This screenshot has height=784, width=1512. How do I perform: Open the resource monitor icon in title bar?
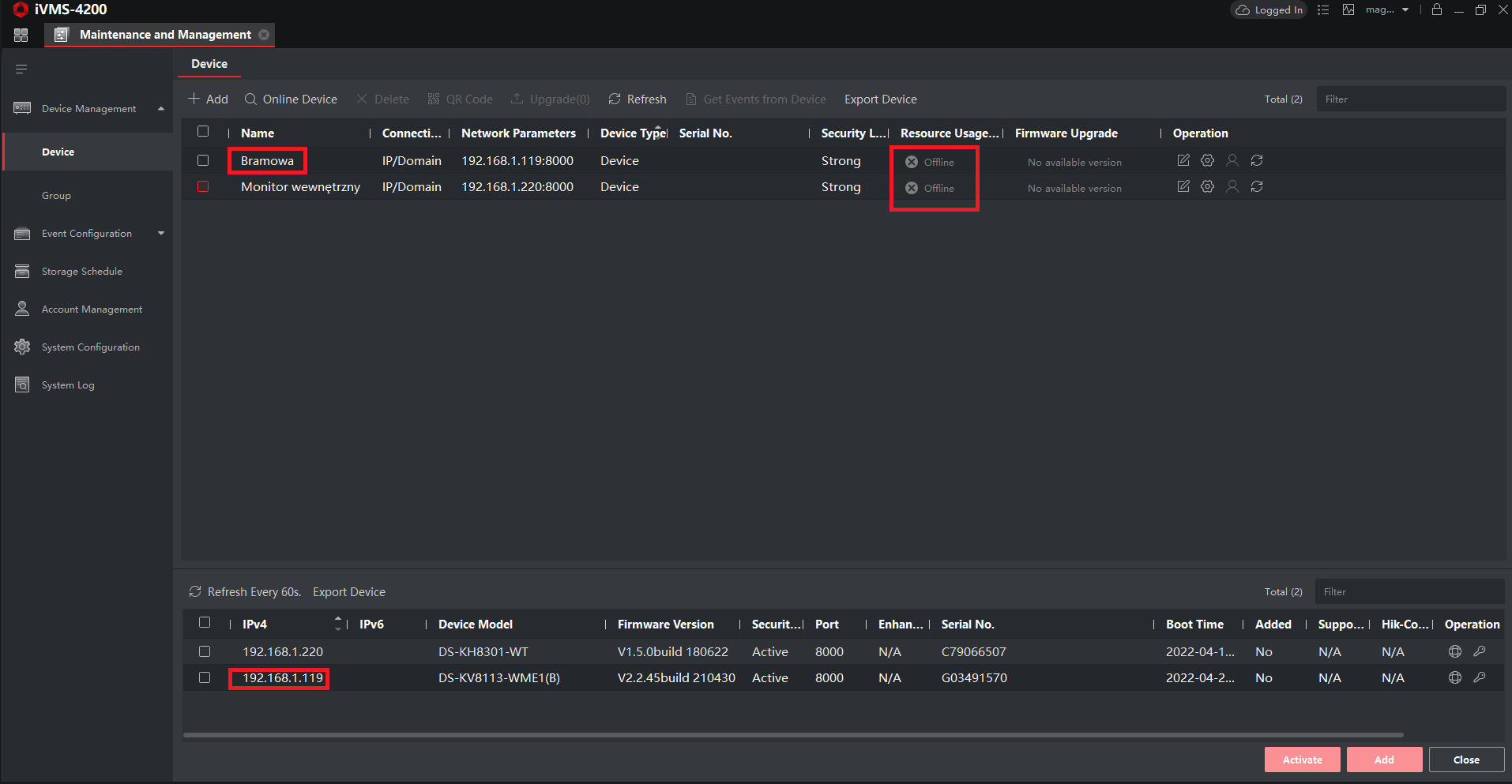point(1348,9)
